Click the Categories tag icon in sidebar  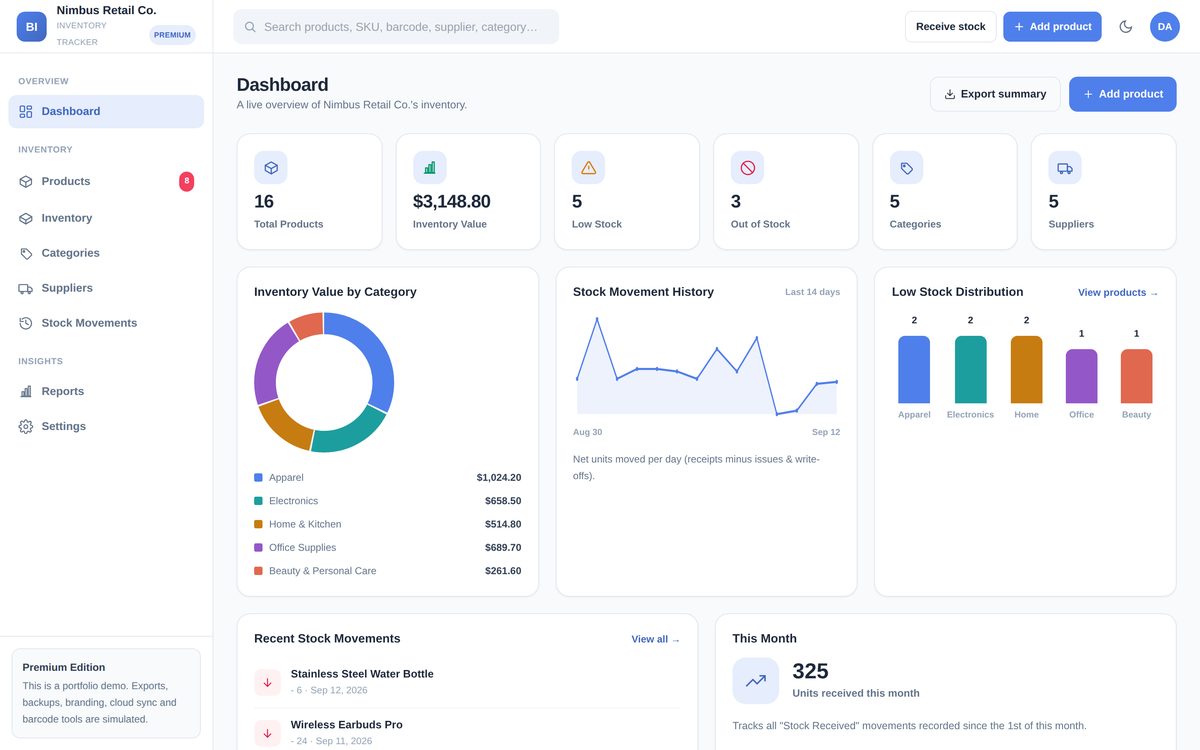pos(26,253)
